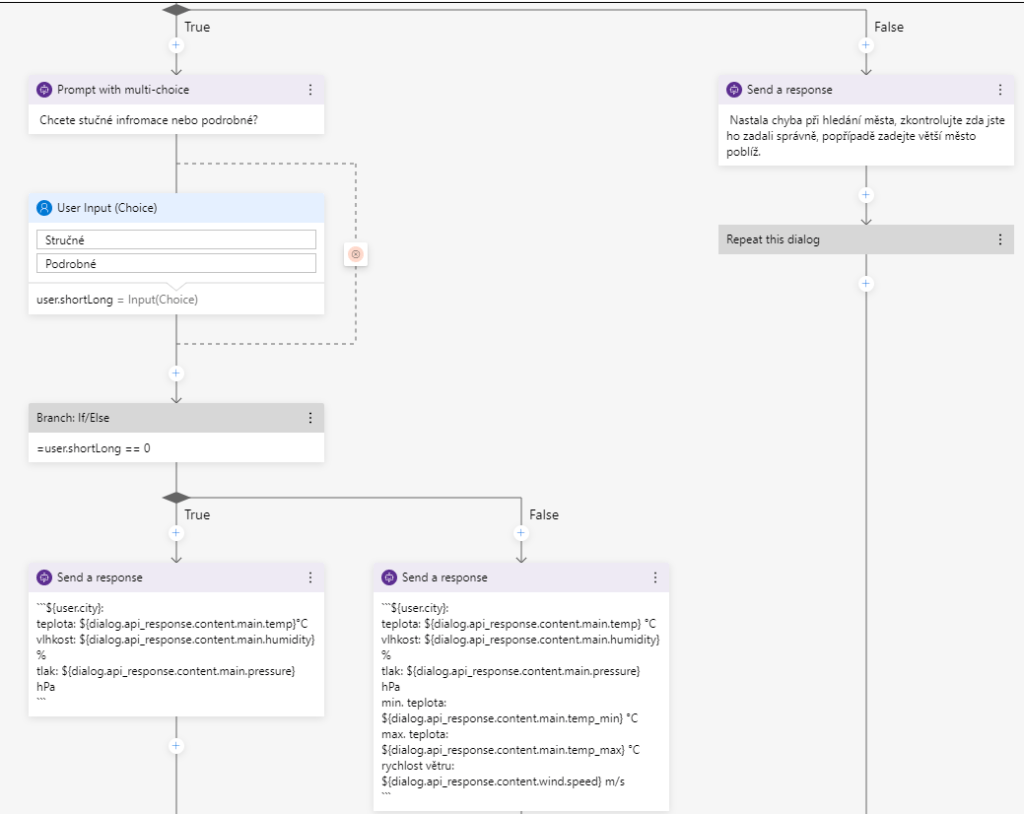Click plus icon above Branch: If/Else node
The image size is (1024, 814).
click(x=176, y=373)
